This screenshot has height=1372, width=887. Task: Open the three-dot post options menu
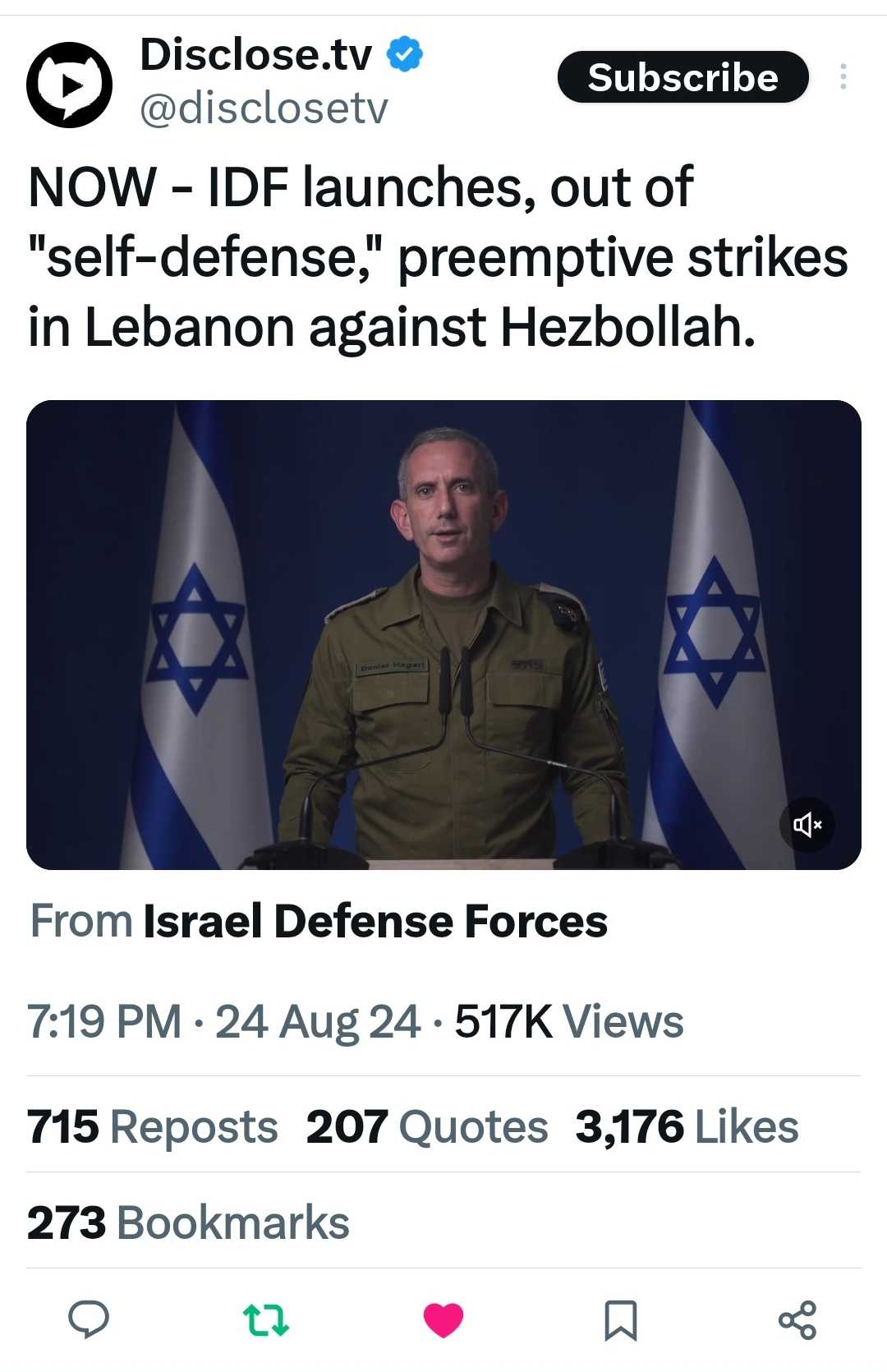coord(843,77)
